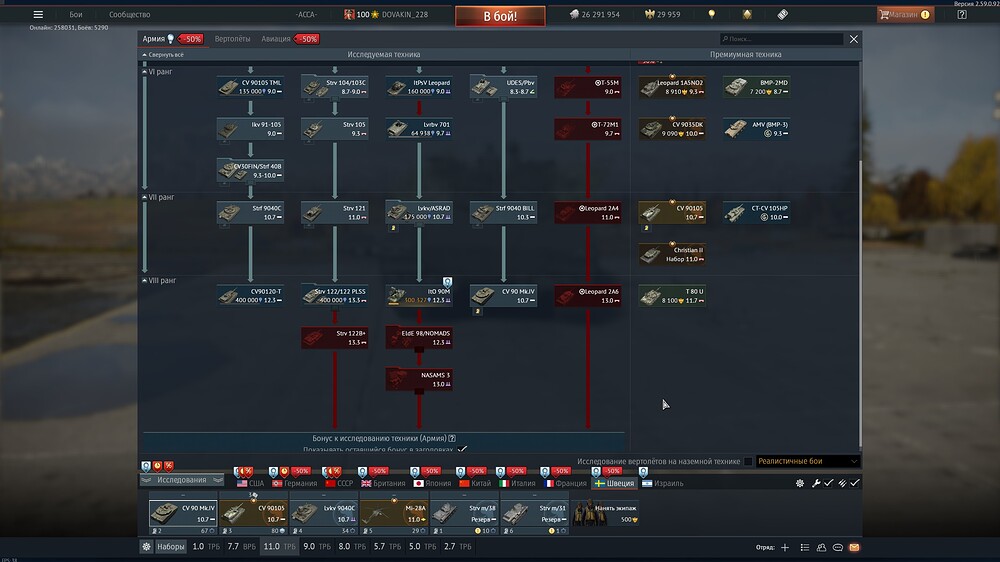This screenshot has width=1000, height=562.
Task: Select the ItPsV Leopard vehicle card
Action: point(418,87)
